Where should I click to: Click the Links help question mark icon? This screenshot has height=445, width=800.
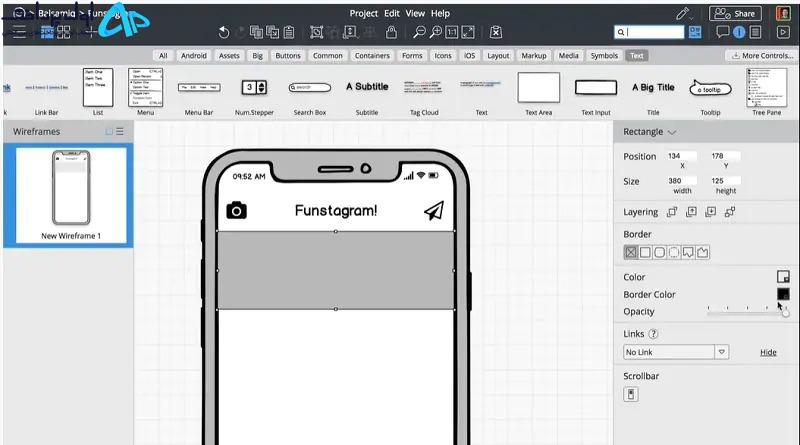coord(653,334)
